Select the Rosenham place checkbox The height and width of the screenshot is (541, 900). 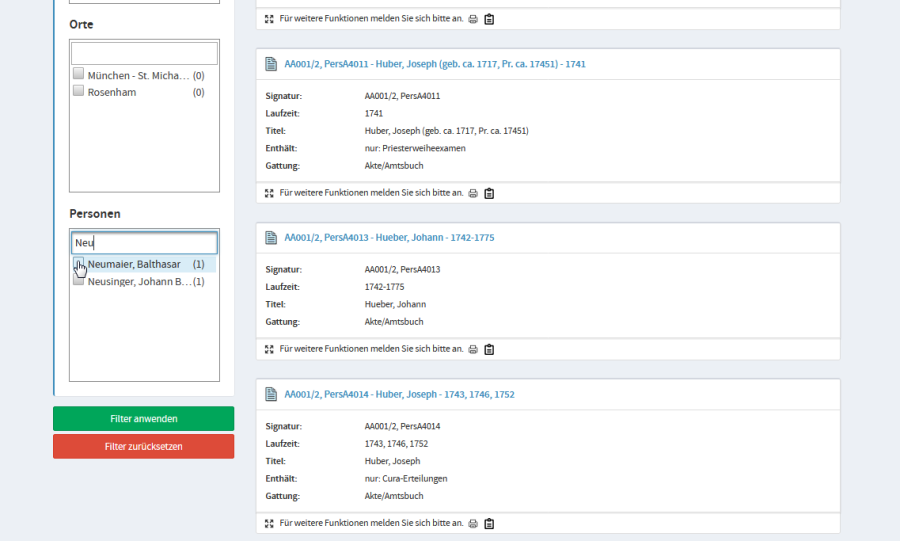[78, 91]
